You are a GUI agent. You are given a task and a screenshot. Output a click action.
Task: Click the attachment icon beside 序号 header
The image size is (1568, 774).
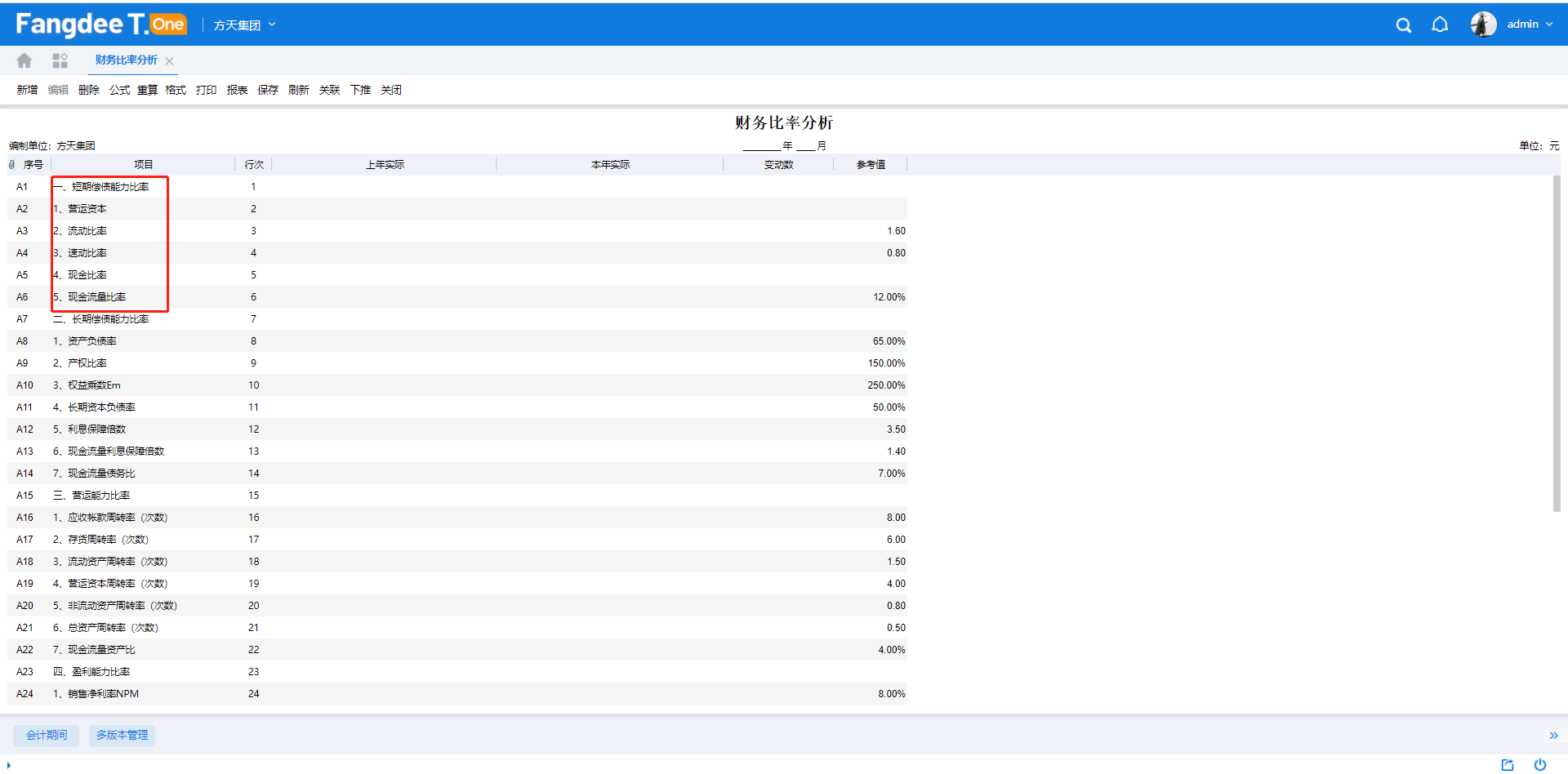11,165
